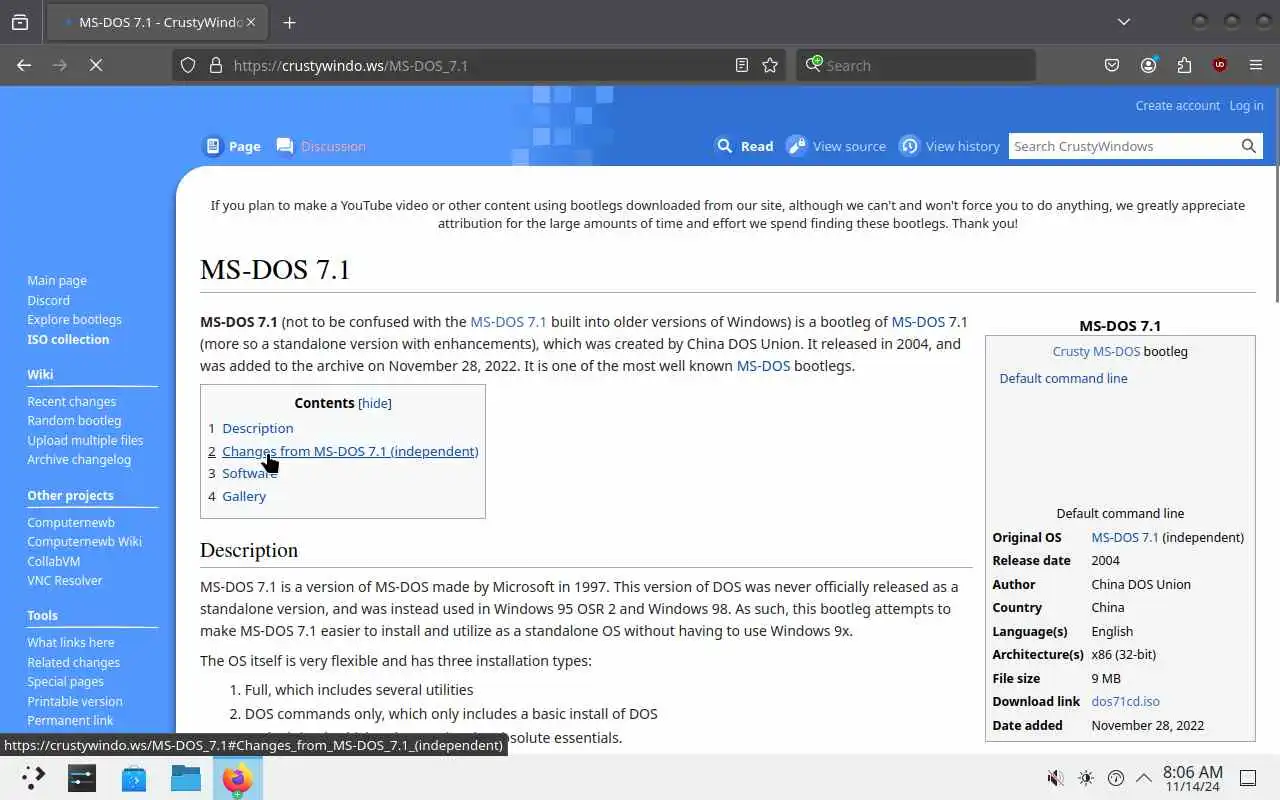Open Default command line image link
This screenshot has width=1280, height=800.
(x=1063, y=378)
